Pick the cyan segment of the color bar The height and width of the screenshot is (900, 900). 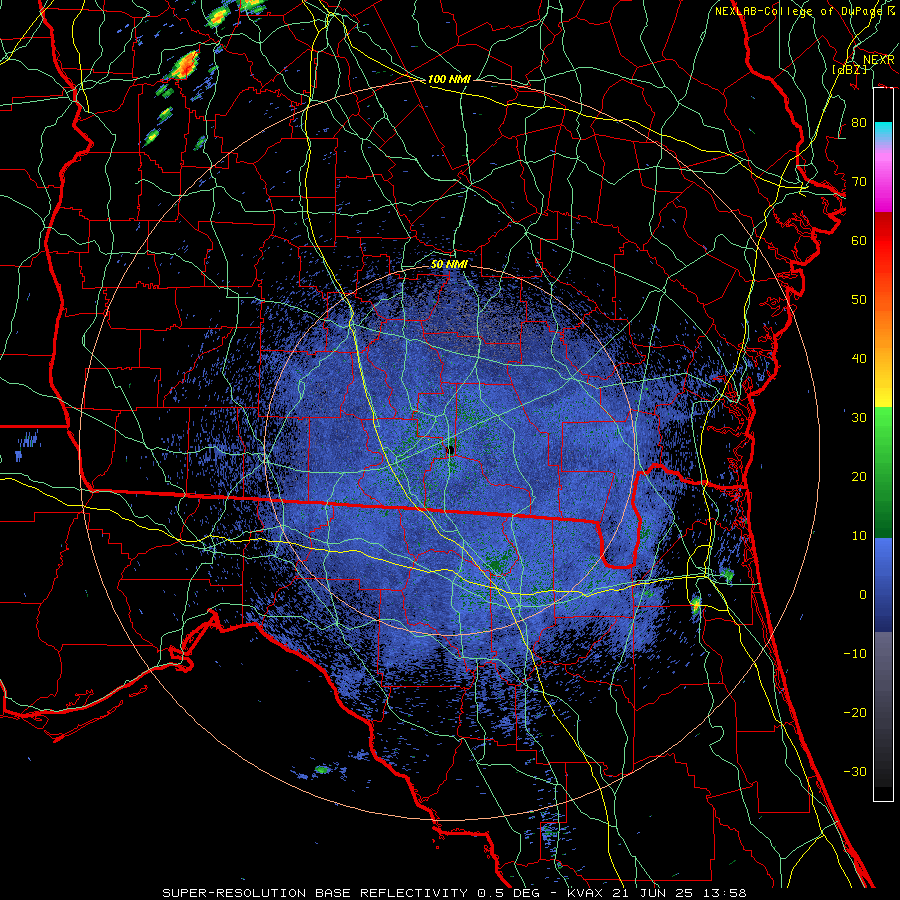(883, 131)
